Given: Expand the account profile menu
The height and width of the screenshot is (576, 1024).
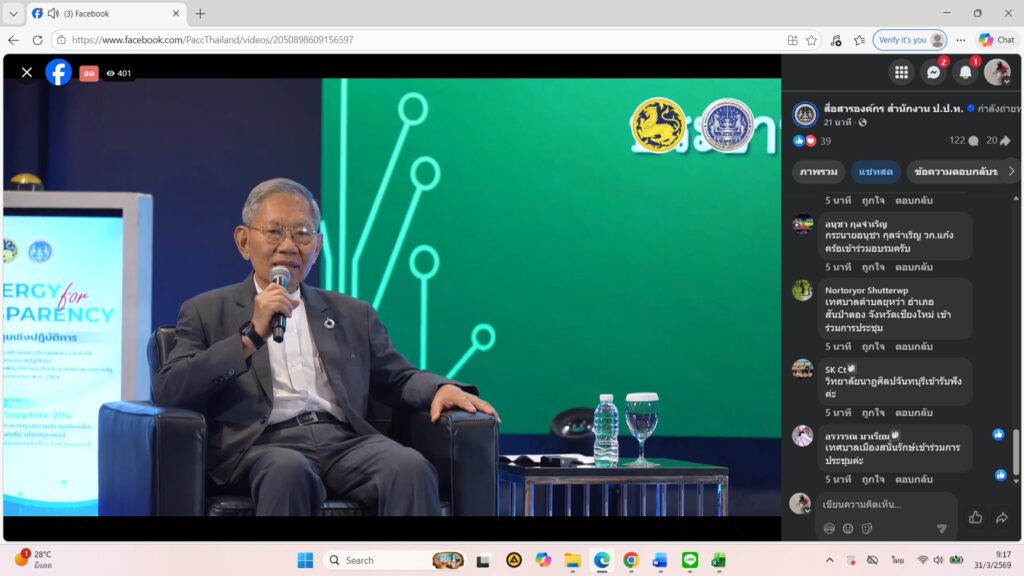Looking at the screenshot, I should pos(997,72).
